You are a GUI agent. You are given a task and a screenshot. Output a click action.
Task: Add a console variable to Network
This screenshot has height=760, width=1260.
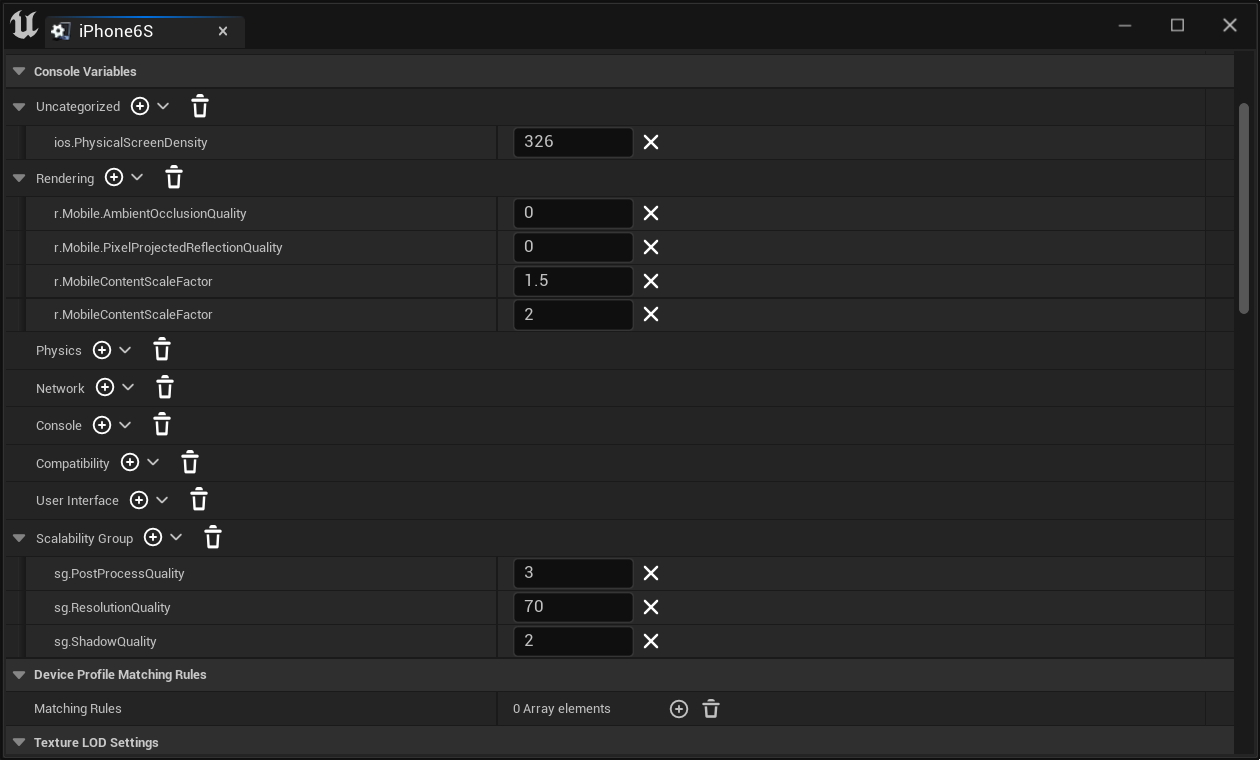click(105, 387)
